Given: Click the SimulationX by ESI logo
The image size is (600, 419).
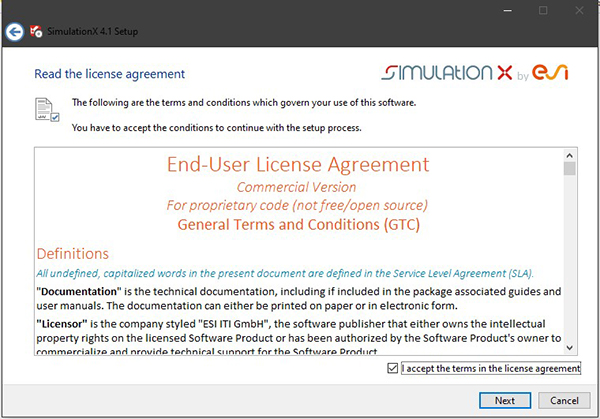Looking at the screenshot, I should tap(474, 72).
